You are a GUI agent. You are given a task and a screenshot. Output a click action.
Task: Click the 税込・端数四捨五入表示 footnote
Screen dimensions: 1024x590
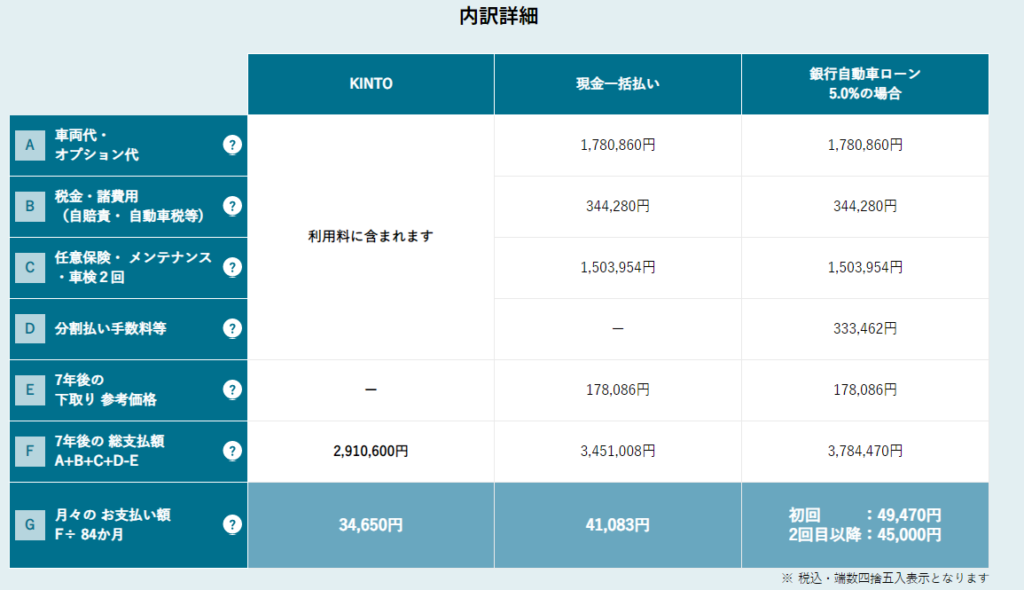click(x=885, y=578)
